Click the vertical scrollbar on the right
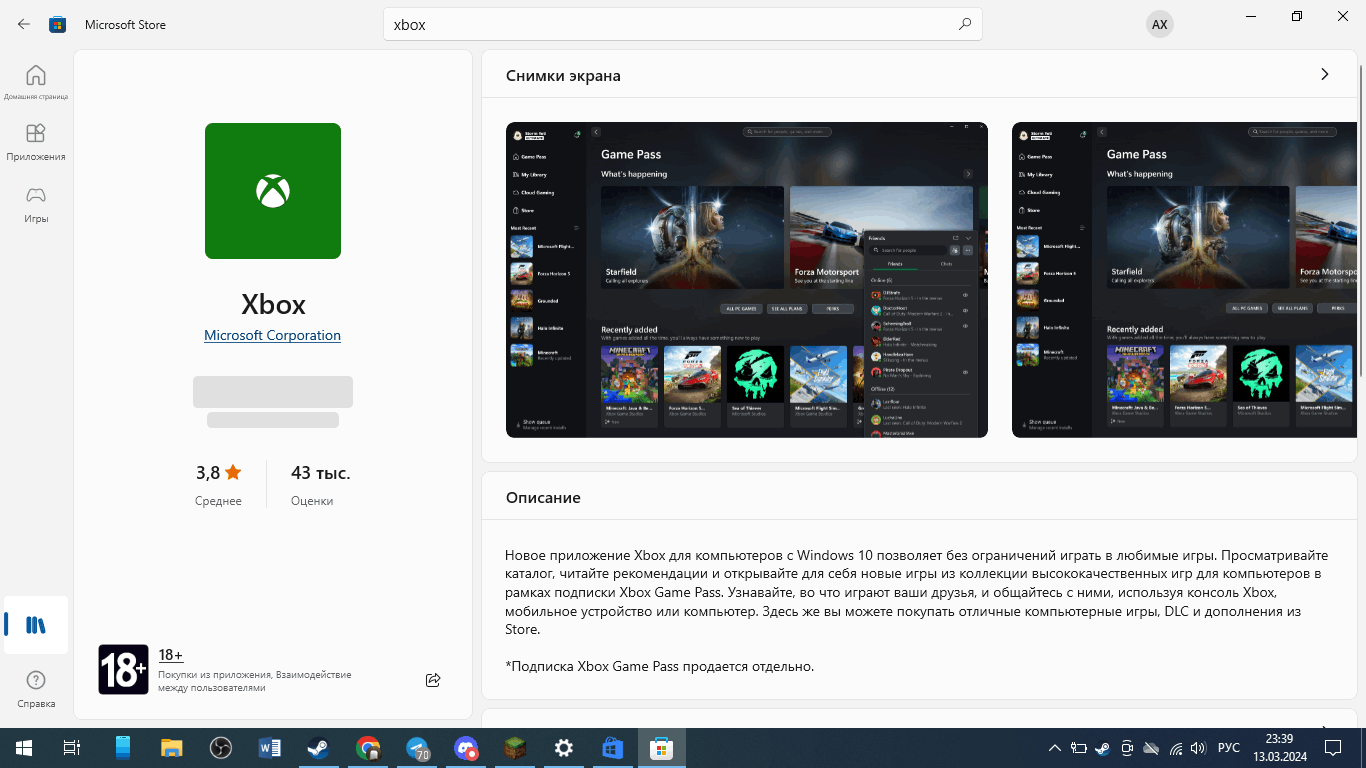 [1361, 220]
